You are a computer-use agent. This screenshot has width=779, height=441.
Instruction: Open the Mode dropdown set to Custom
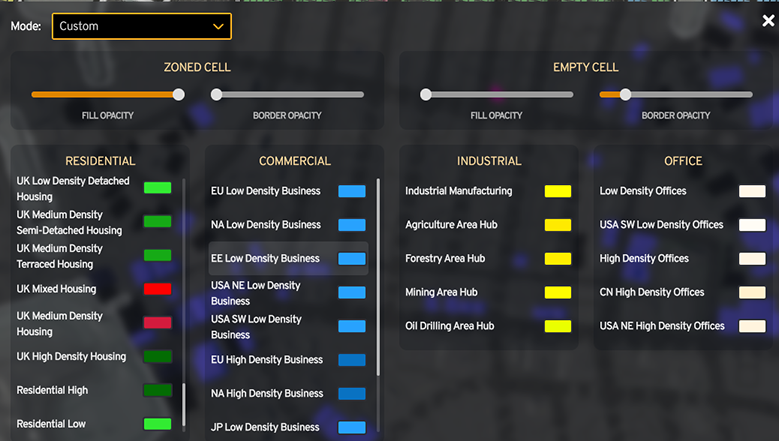pos(141,26)
